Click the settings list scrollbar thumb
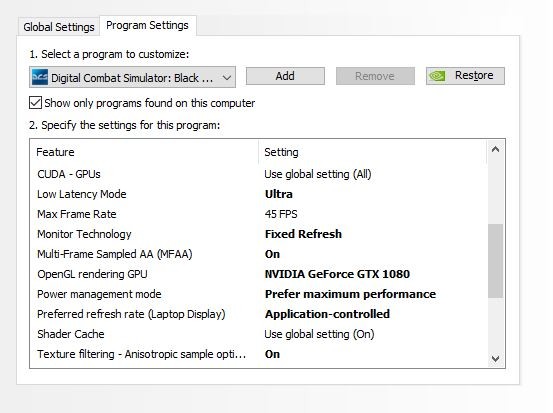The image size is (553, 413). (495, 261)
